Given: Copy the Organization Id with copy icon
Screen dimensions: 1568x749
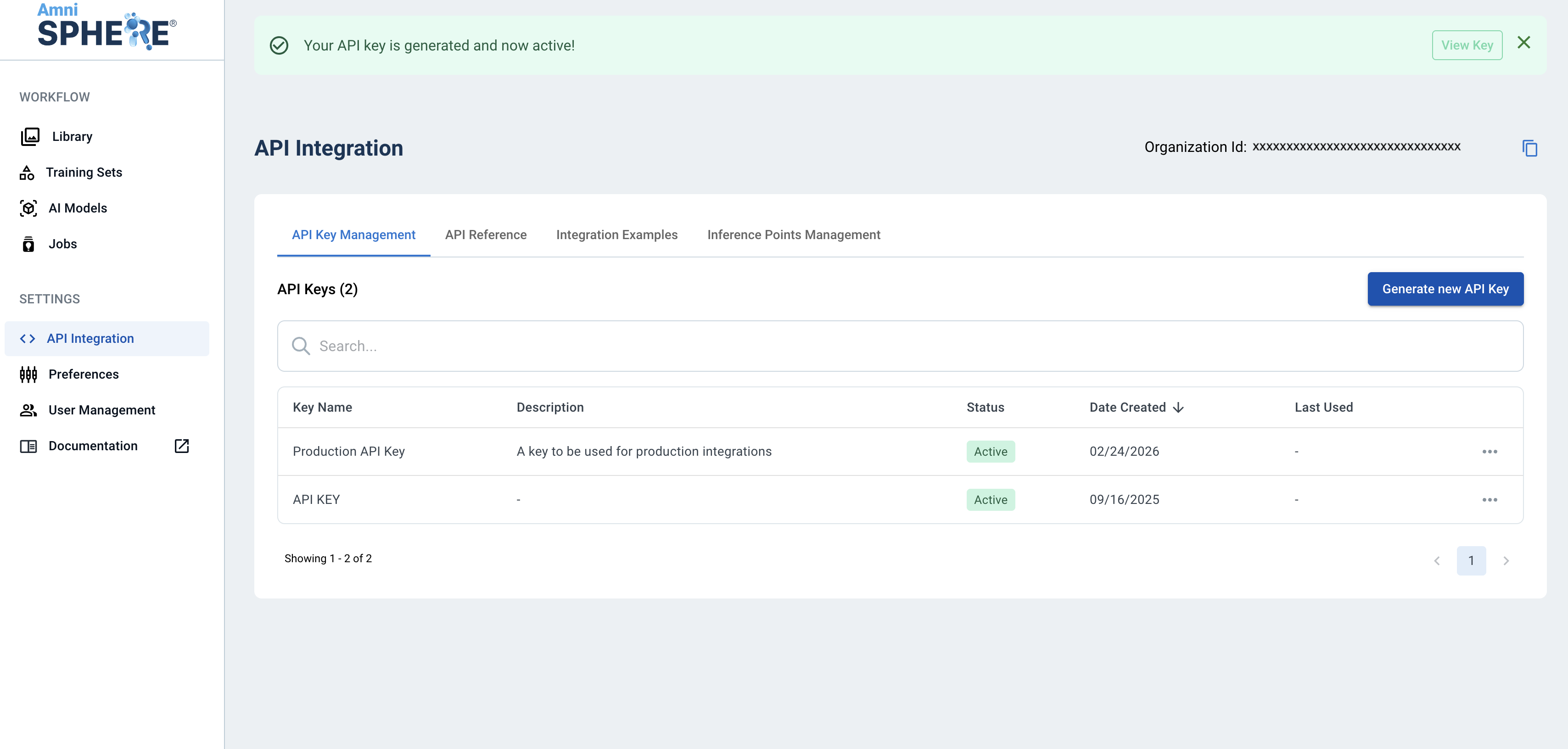Looking at the screenshot, I should click(1529, 148).
